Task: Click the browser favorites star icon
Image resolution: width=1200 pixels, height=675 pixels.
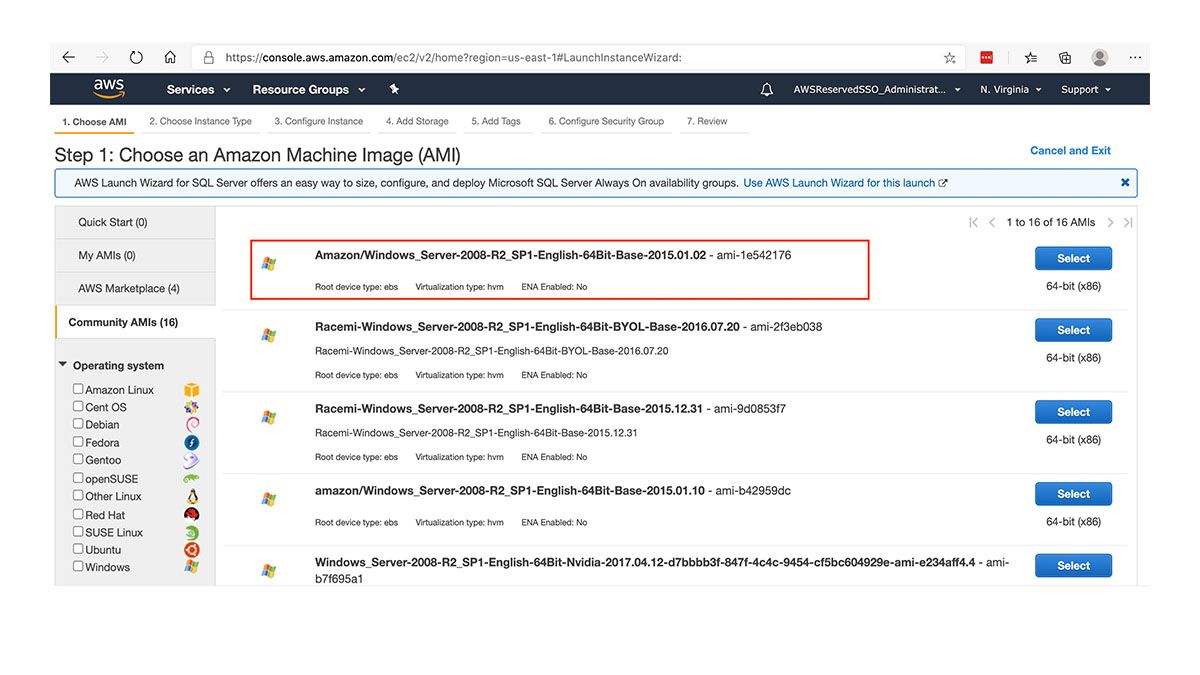Action: 949,58
